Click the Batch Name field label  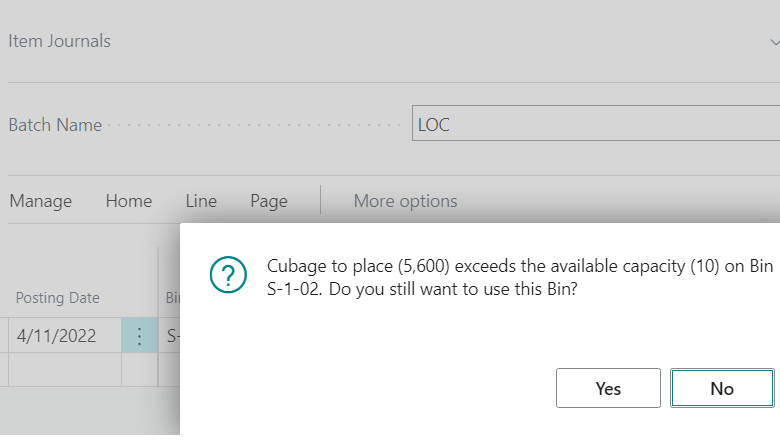coord(55,125)
